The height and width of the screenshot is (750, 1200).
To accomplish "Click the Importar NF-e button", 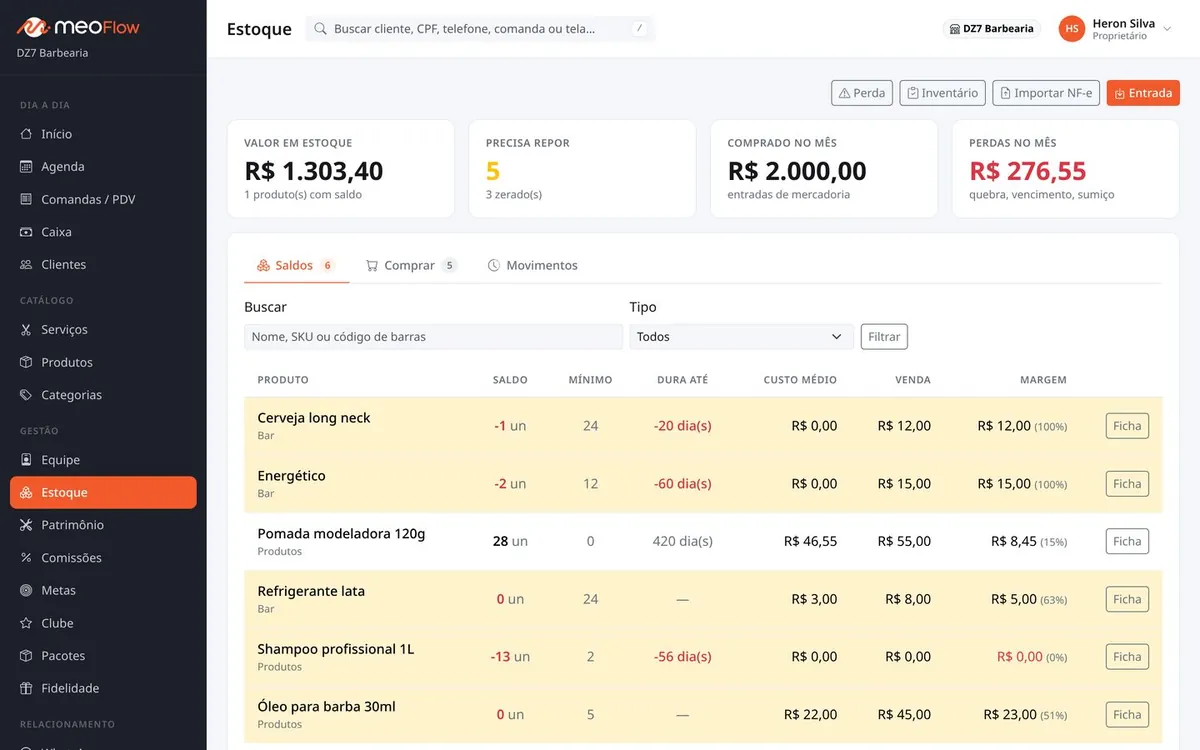I will pyautogui.click(x=1046, y=93).
